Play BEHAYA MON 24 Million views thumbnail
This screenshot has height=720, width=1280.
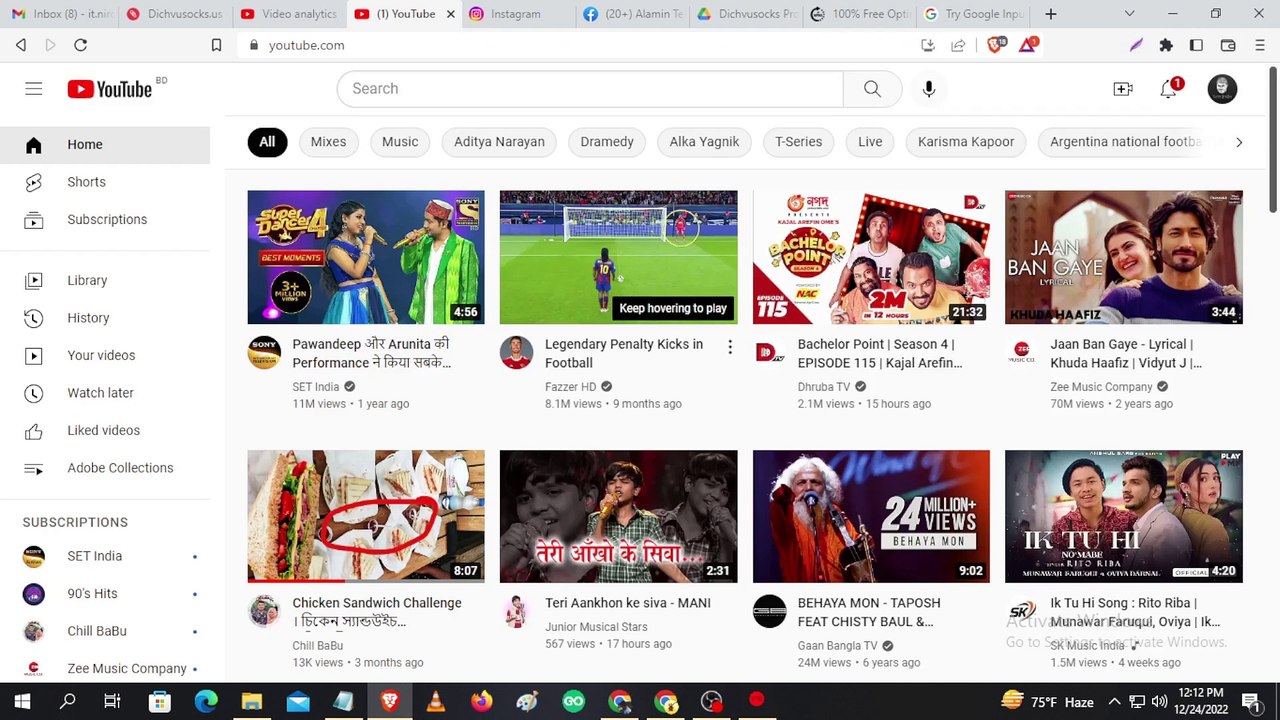(x=871, y=516)
